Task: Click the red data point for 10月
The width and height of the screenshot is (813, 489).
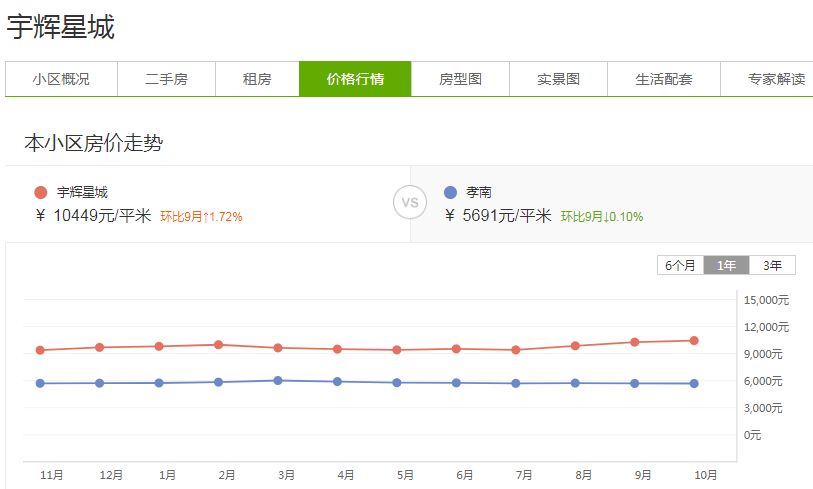Action: pyautogui.click(x=694, y=341)
